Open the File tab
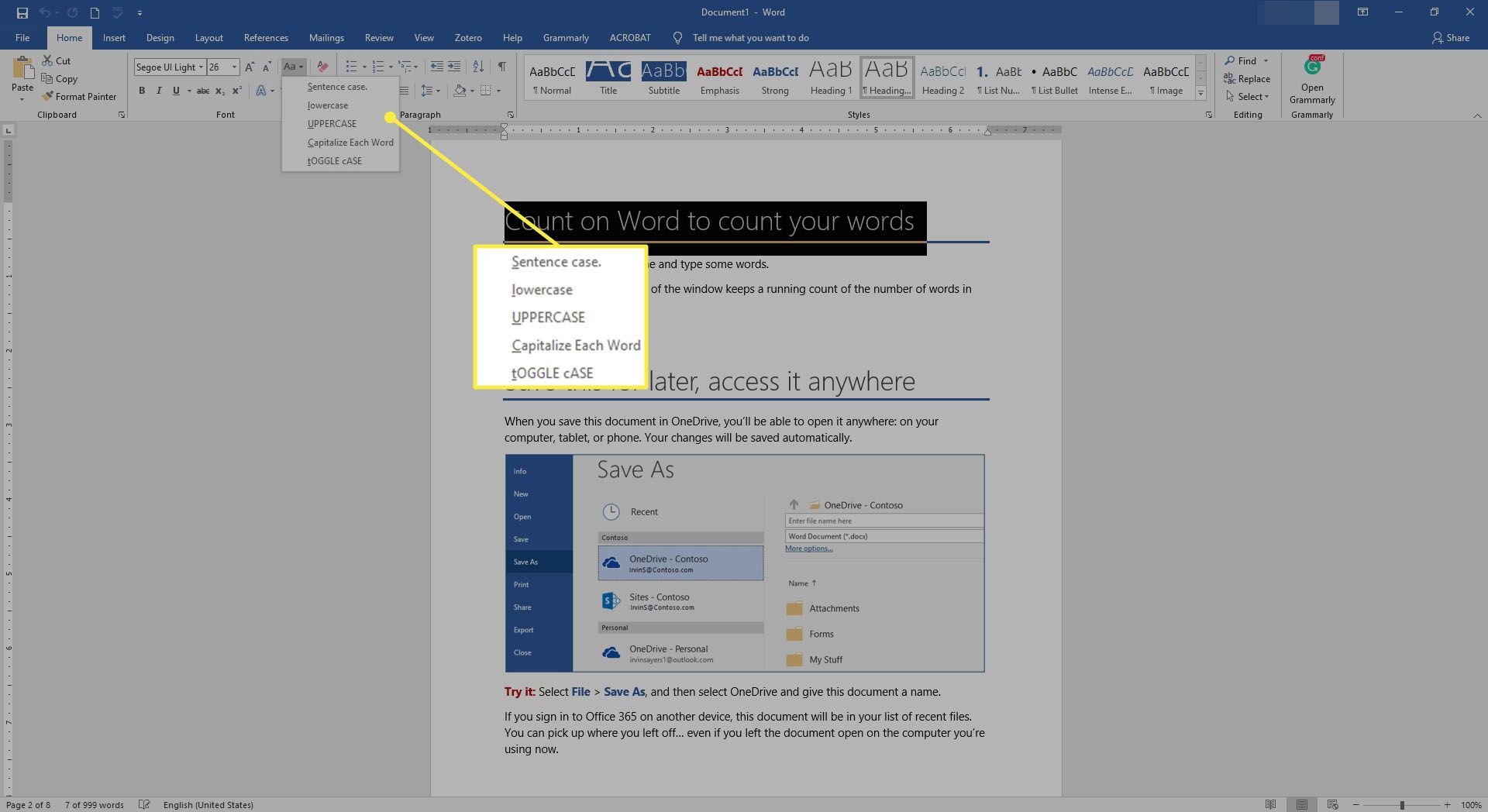The image size is (1488, 812). click(22, 37)
